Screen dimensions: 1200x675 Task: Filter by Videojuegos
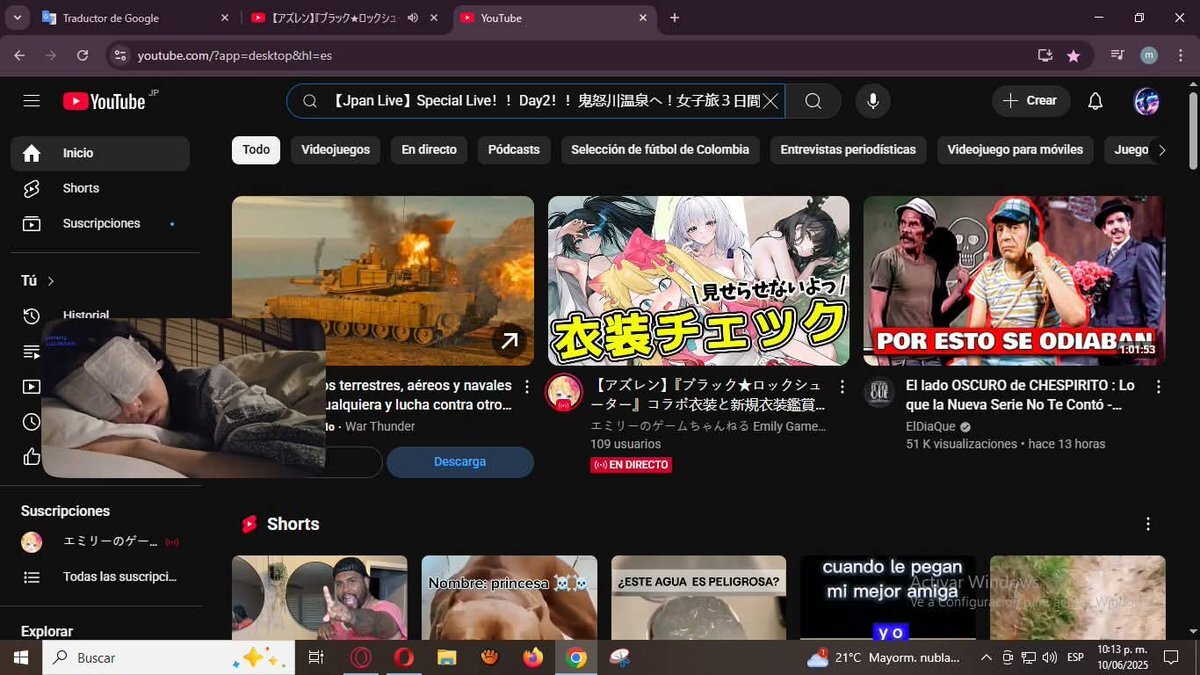click(x=336, y=150)
